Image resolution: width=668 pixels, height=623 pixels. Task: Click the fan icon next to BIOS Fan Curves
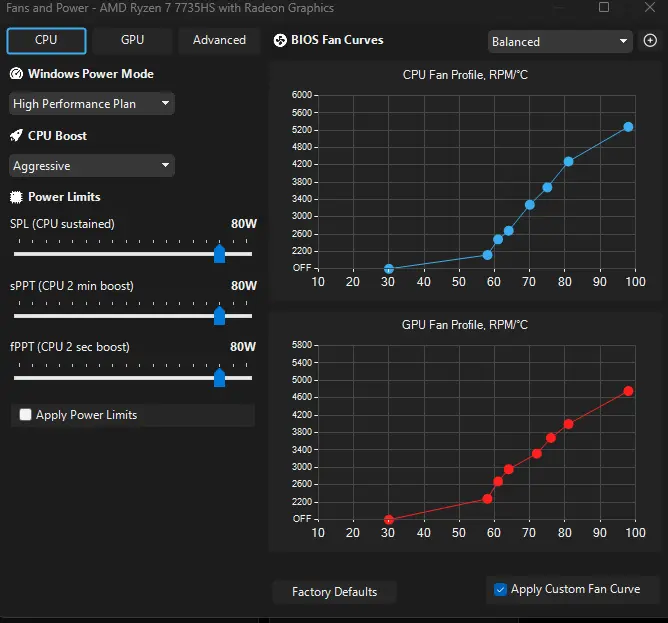click(280, 40)
